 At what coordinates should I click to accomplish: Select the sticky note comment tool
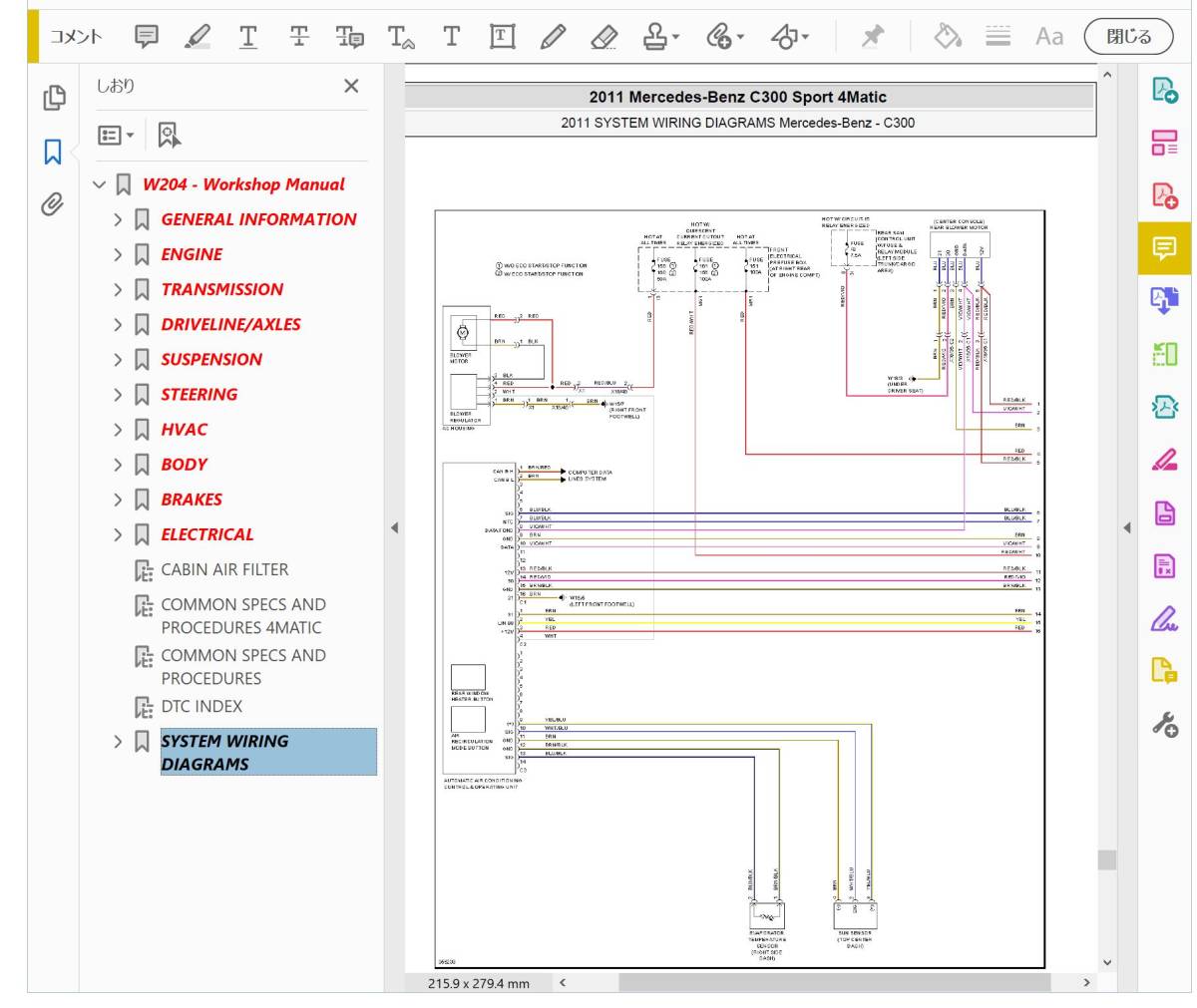tap(147, 37)
